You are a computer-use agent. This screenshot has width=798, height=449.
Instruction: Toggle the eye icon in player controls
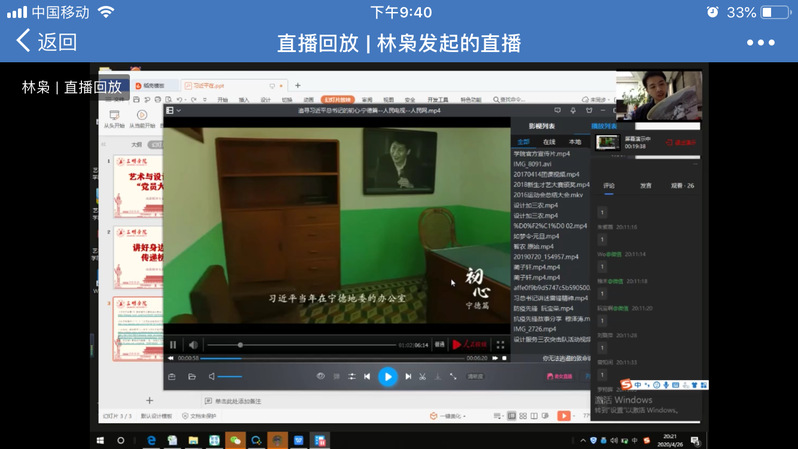point(321,376)
